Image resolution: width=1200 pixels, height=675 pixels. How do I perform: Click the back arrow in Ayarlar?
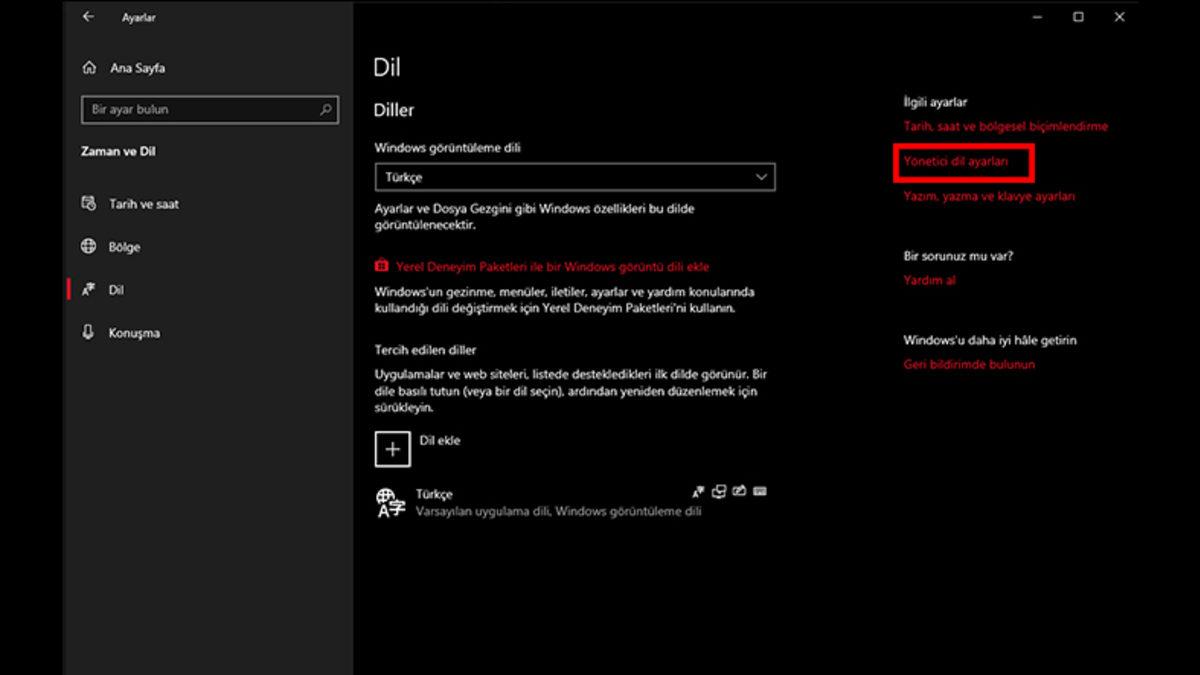pyautogui.click(x=87, y=17)
